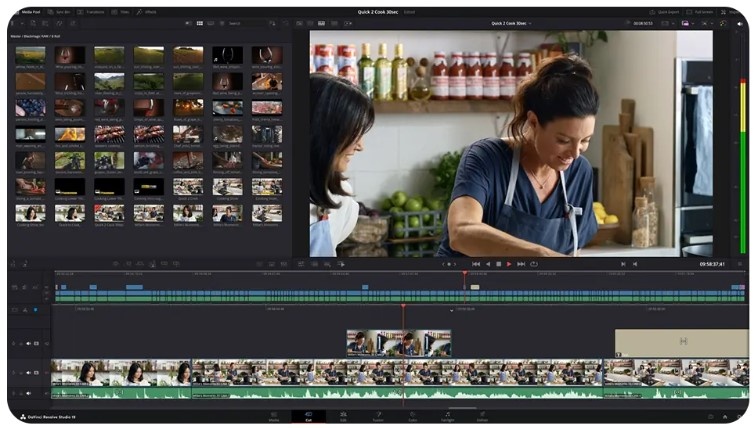Click the Source Overwrite icon
The image size is (754, 428).
tap(176, 264)
